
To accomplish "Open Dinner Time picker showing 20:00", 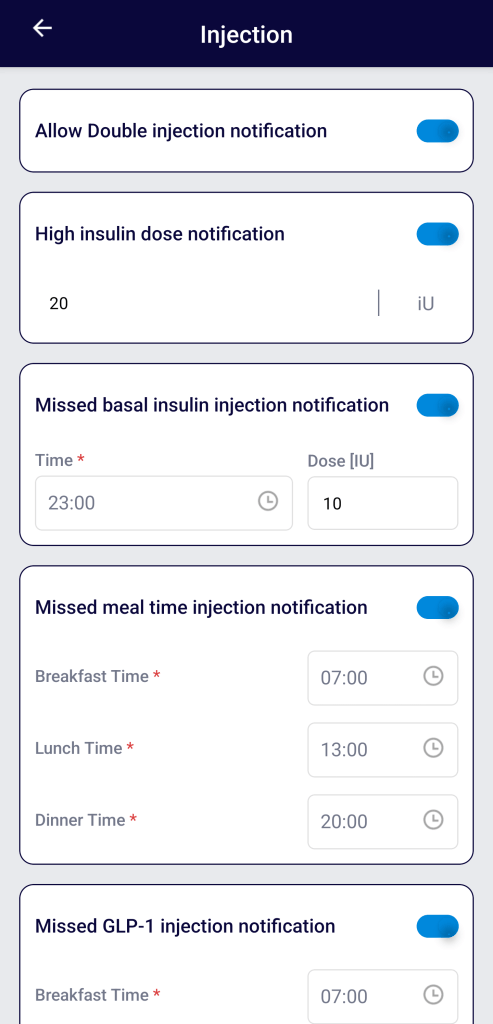I will point(383,822).
